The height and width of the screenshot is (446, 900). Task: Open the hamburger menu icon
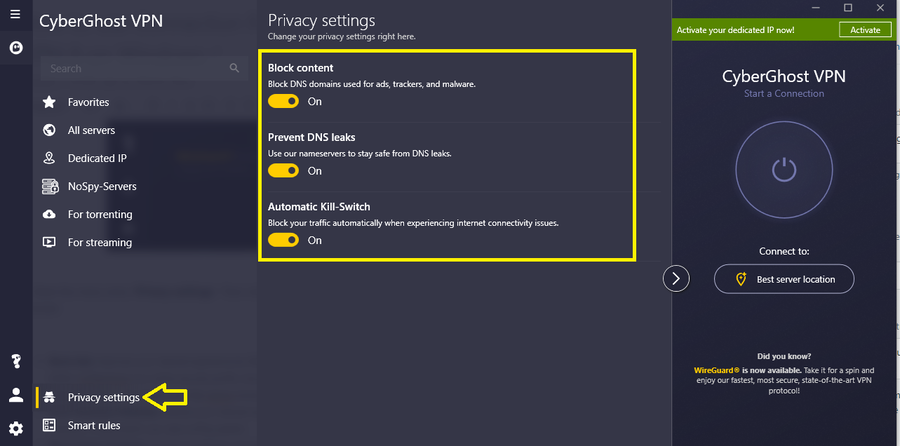[15, 16]
